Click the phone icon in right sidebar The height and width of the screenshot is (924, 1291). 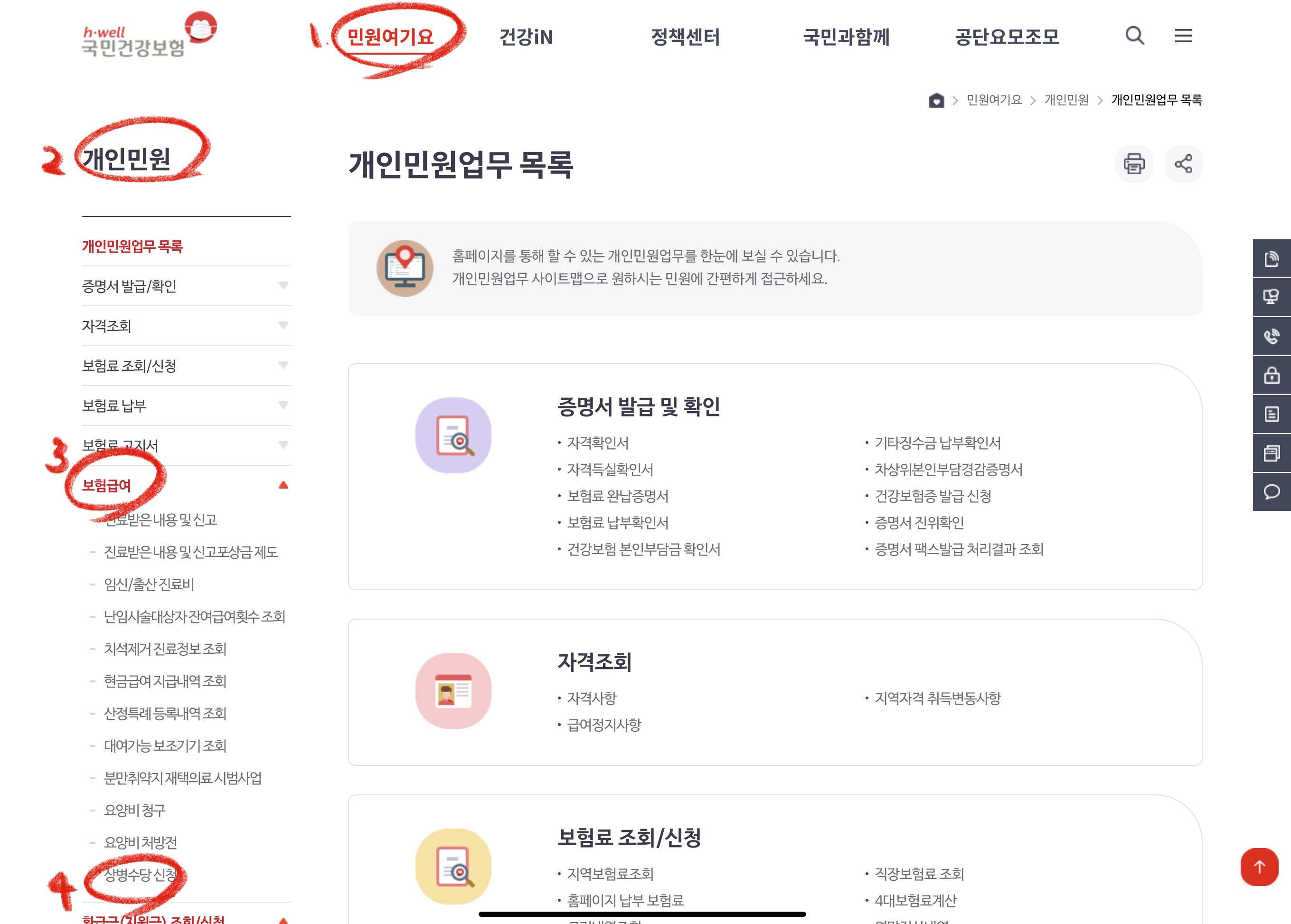click(x=1271, y=336)
